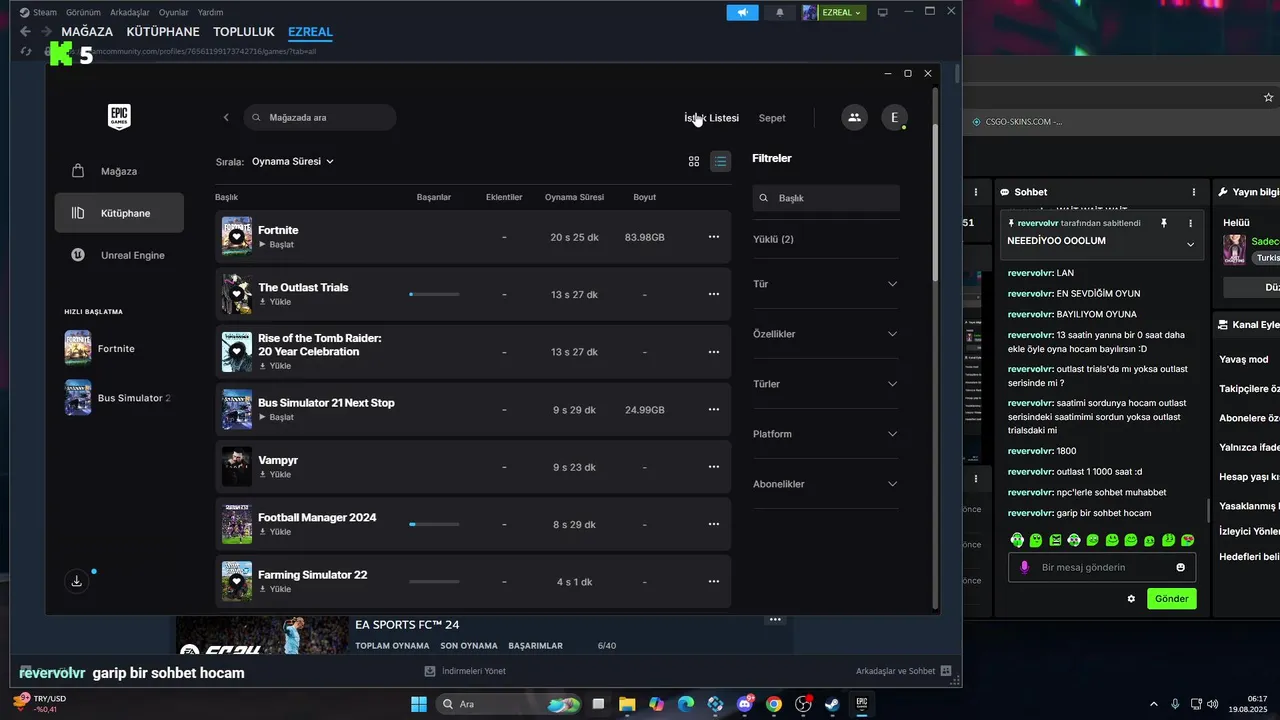Click The Outlast Trials progress bar
This screenshot has width=1280, height=720.
[434, 294]
